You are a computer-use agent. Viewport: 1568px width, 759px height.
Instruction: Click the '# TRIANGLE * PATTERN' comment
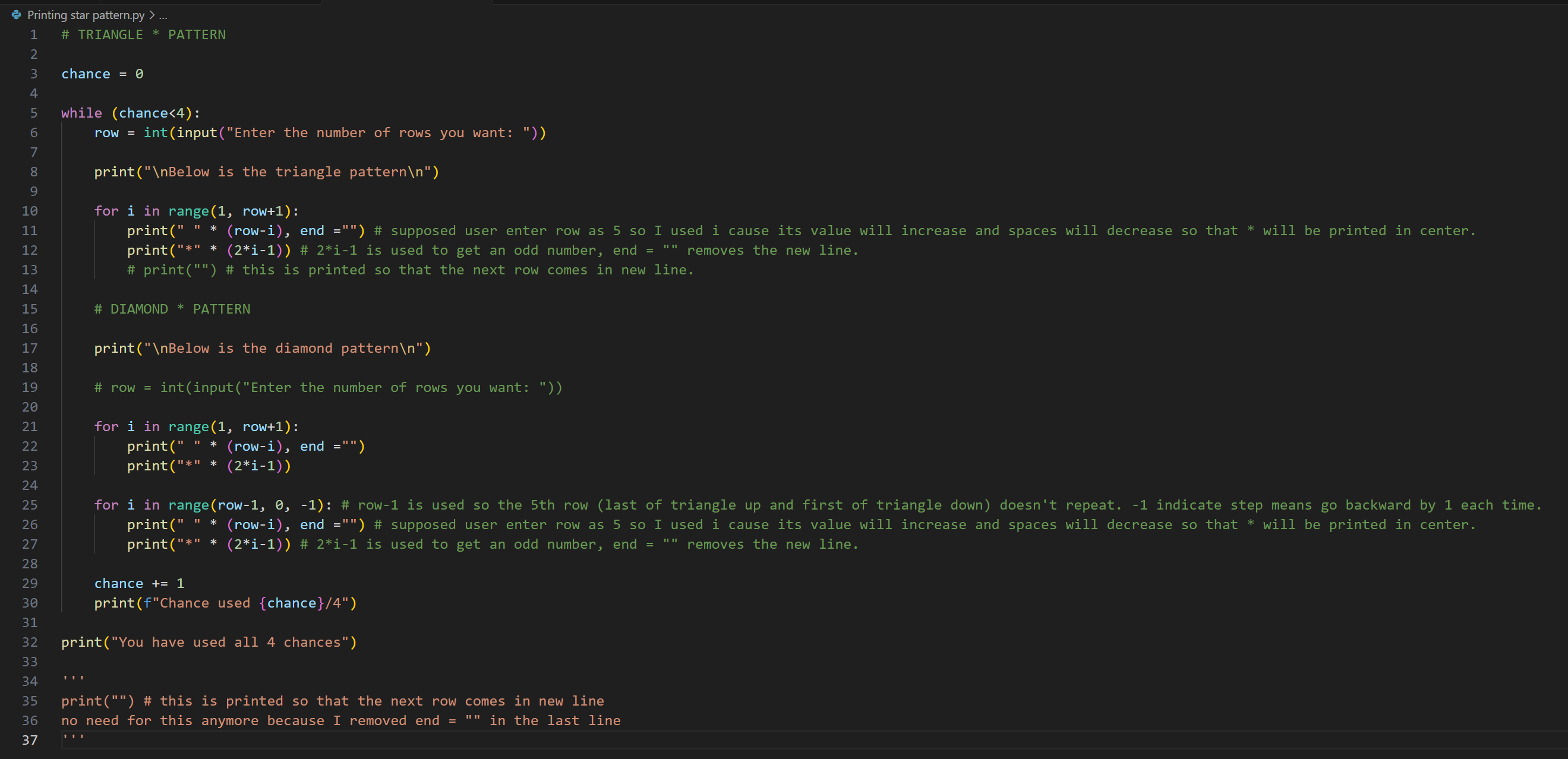[x=144, y=34]
